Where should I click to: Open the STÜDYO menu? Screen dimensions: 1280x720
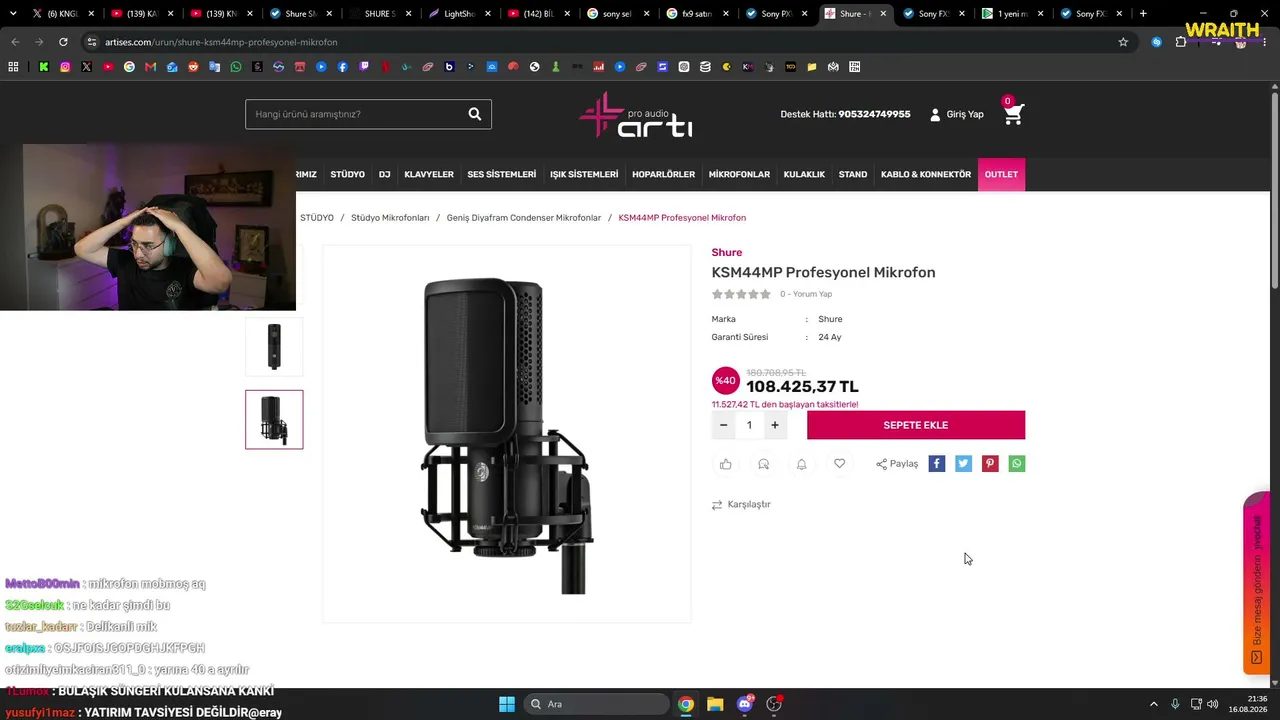click(348, 175)
